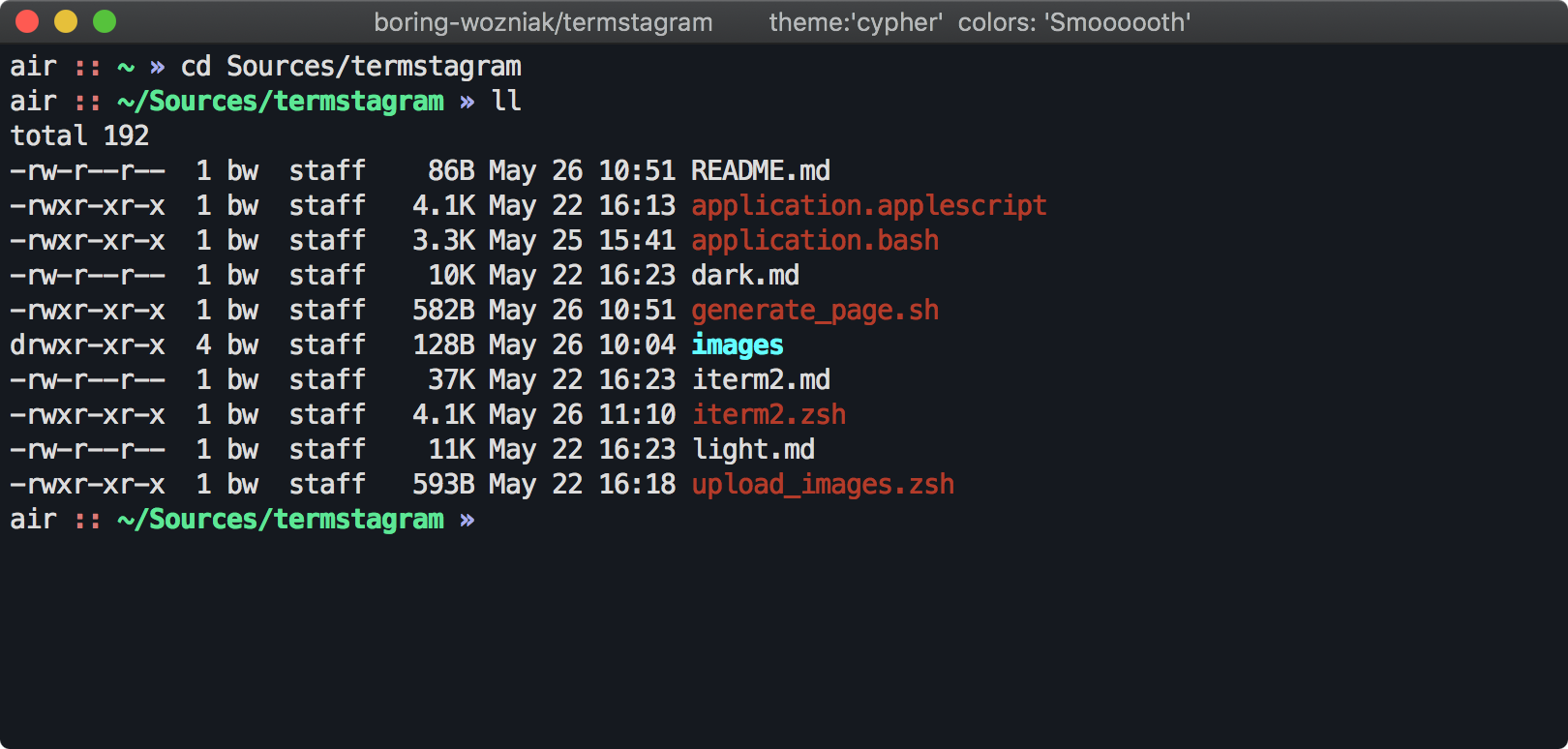Click the application.bash filename
The width and height of the screenshot is (1568, 749).
815,241
